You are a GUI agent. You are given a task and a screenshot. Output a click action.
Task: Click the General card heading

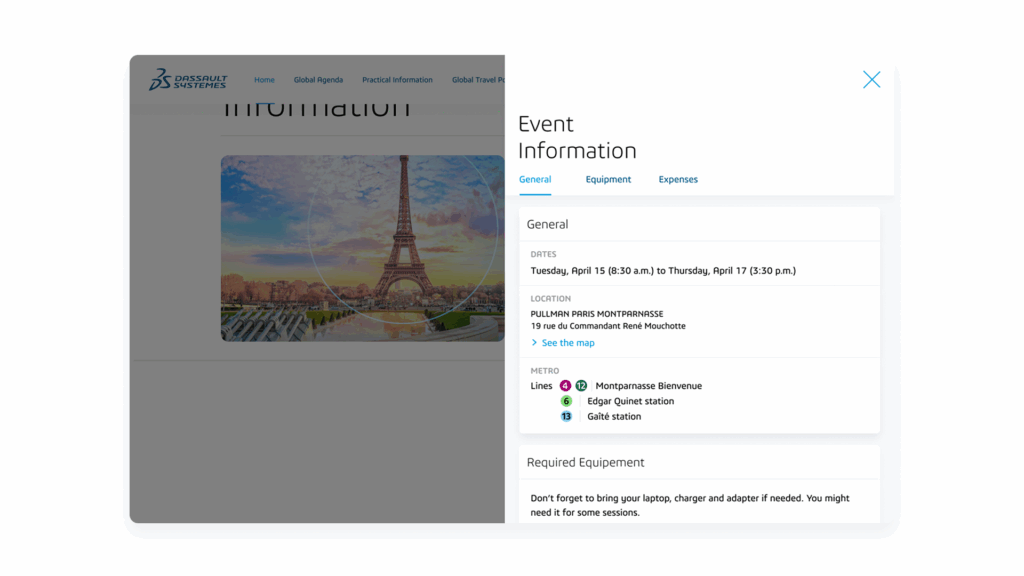point(547,225)
